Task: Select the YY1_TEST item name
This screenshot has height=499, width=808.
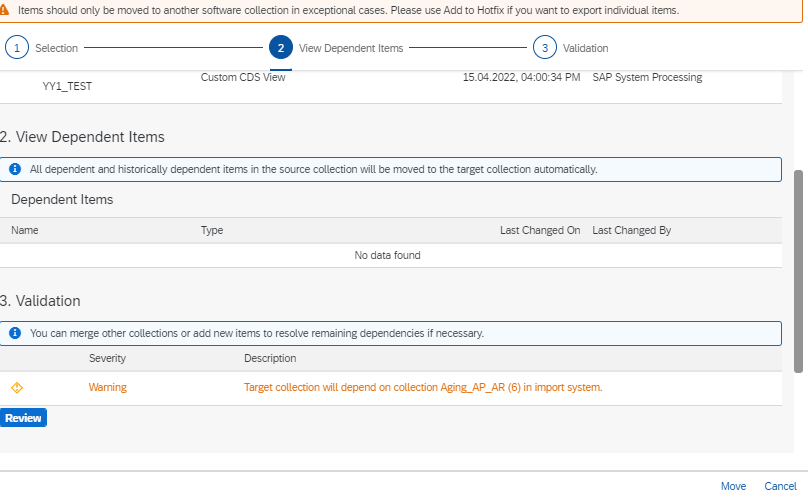Action: coord(67,86)
